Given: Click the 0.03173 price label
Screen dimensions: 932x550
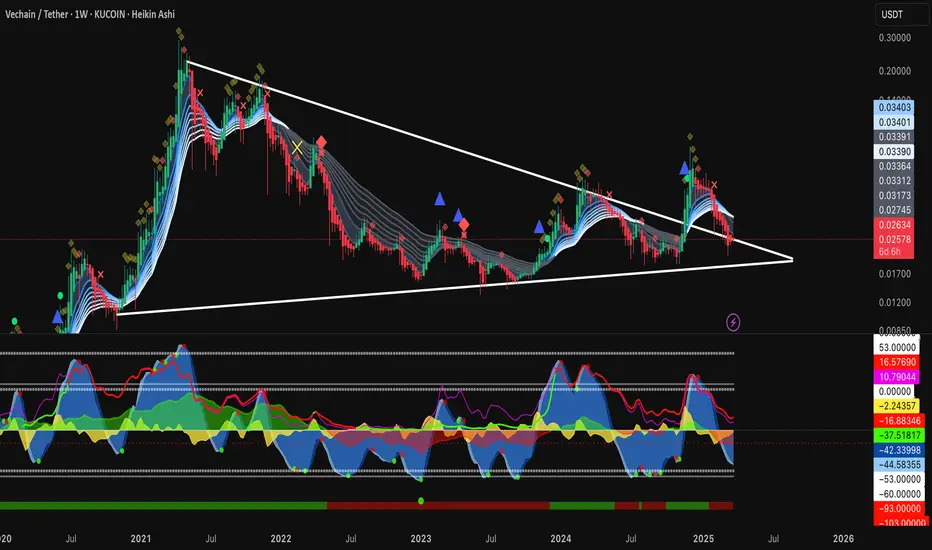Looking at the screenshot, I should [x=894, y=196].
